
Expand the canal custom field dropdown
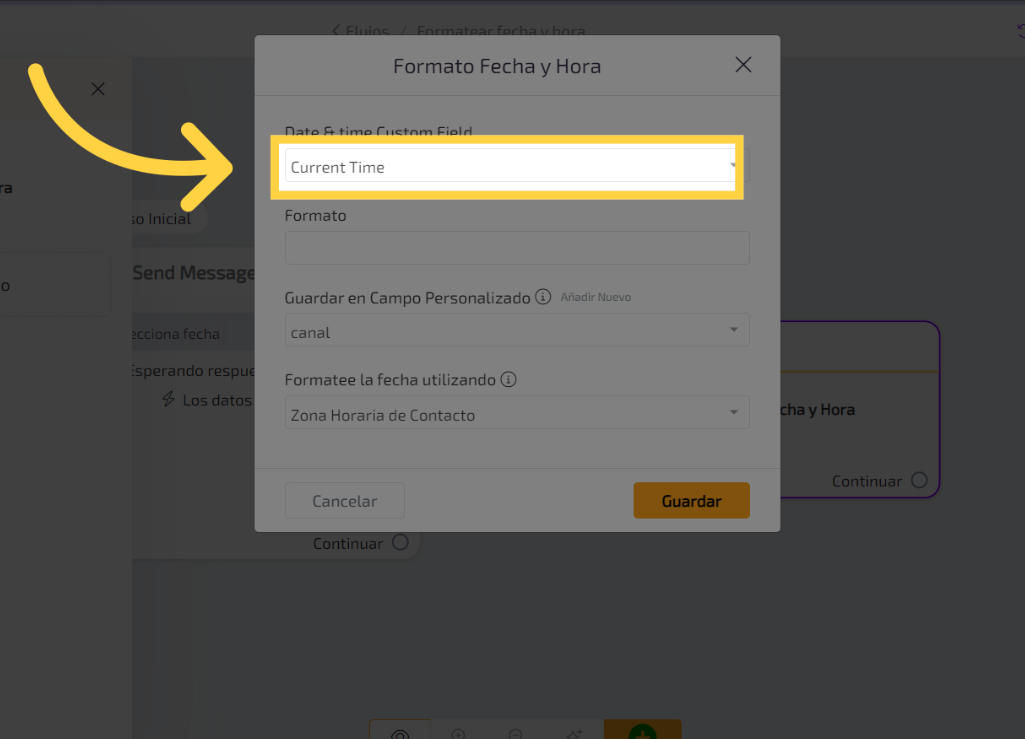coord(517,331)
